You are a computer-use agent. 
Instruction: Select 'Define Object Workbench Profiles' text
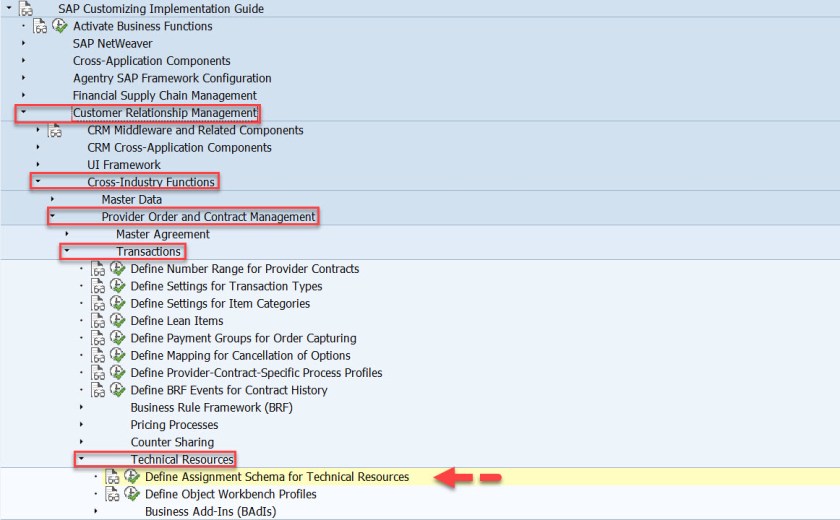point(230,494)
